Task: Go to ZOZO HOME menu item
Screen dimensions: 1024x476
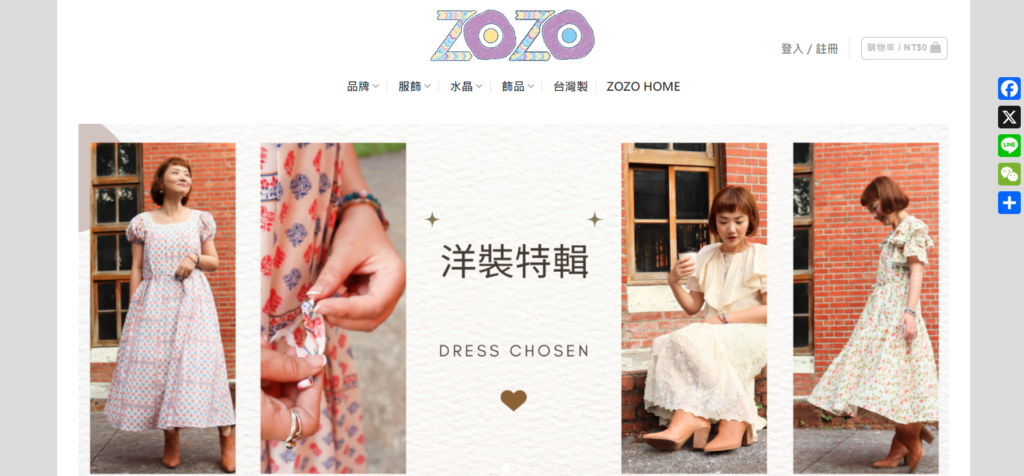Action: point(643,86)
